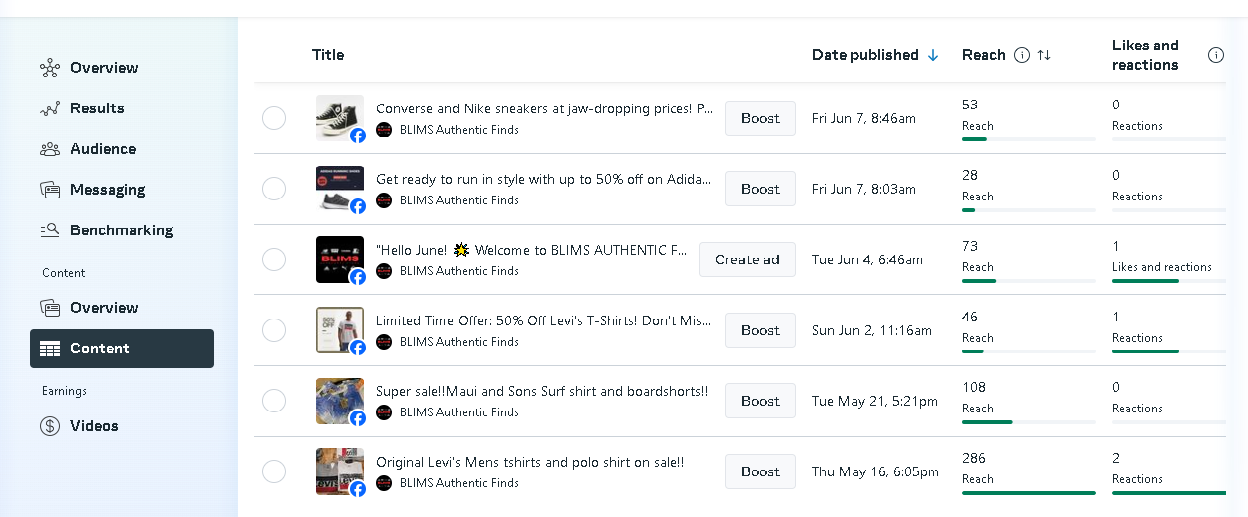
Task: Click the Messaging chat icon
Action: point(50,190)
